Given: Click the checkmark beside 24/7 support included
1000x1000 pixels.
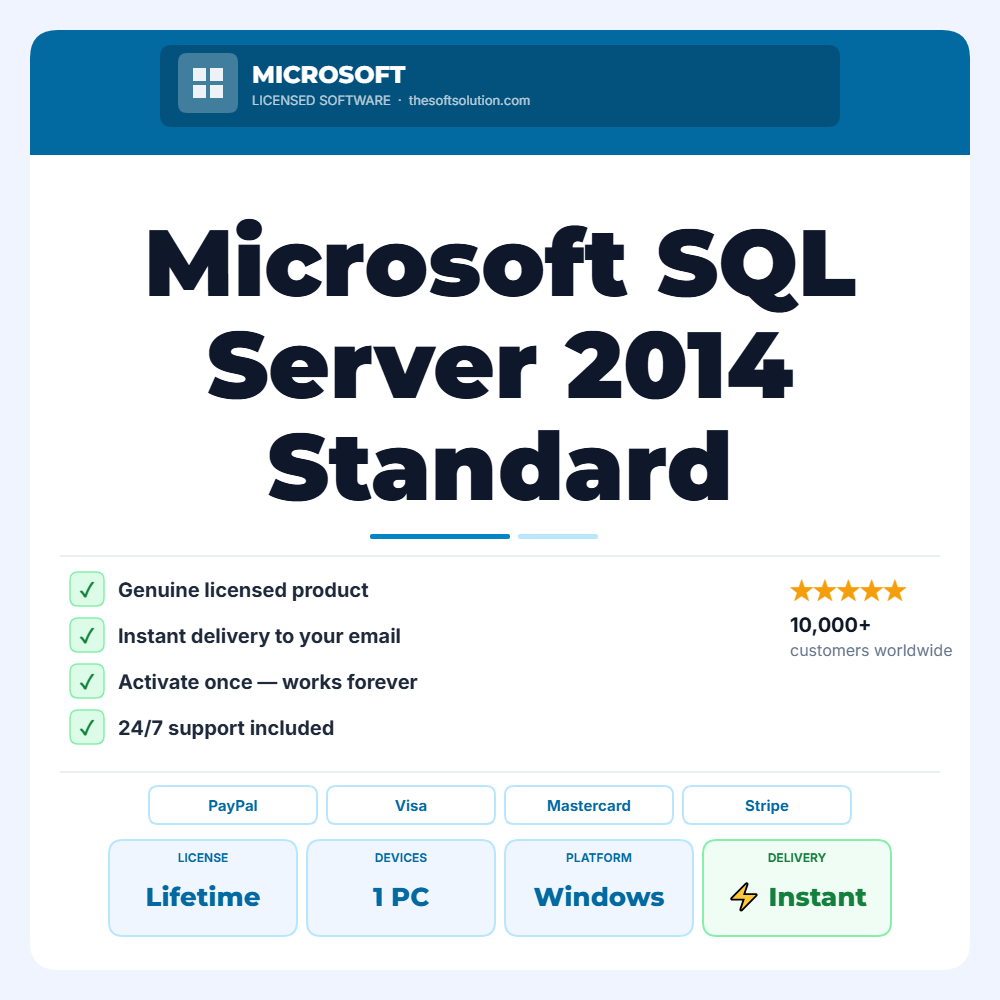Looking at the screenshot, I should (x=87, y=727).
